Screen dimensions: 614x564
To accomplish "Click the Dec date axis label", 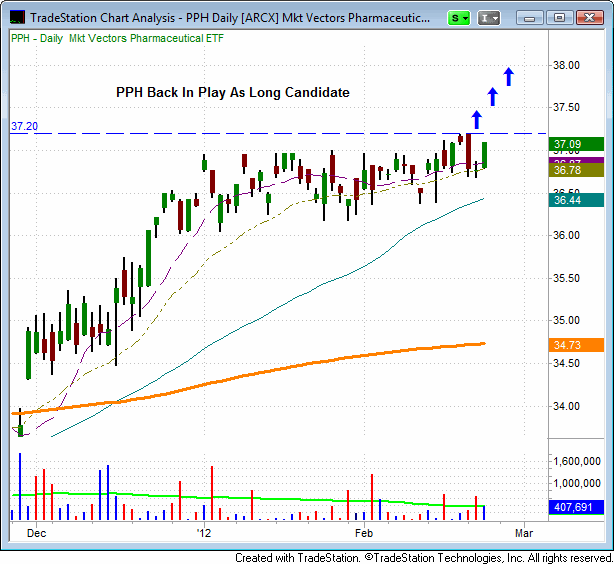I will pyautogui.click(x=36, y=533).
